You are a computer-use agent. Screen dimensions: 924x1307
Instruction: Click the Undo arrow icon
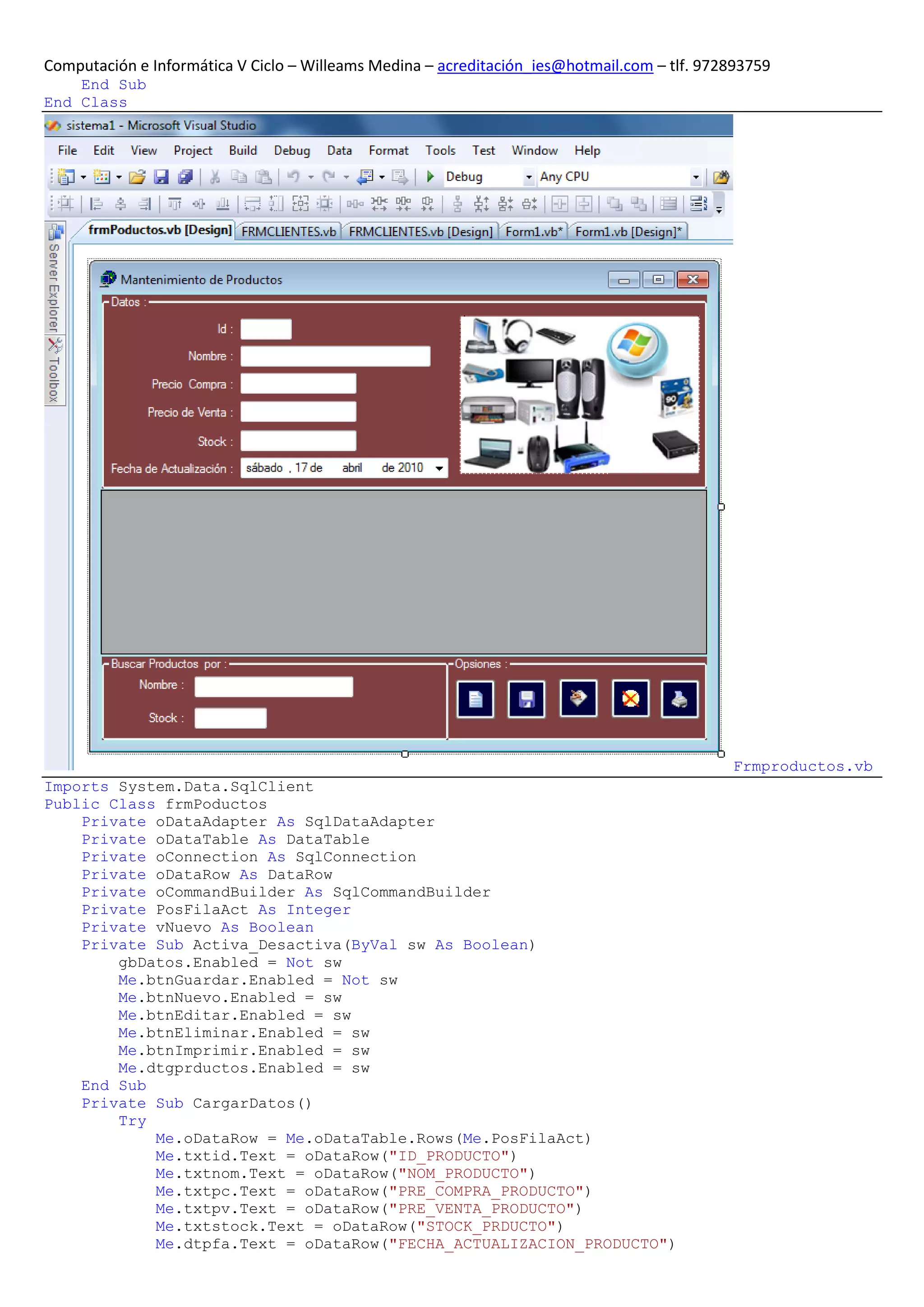(x=294, y=177)
